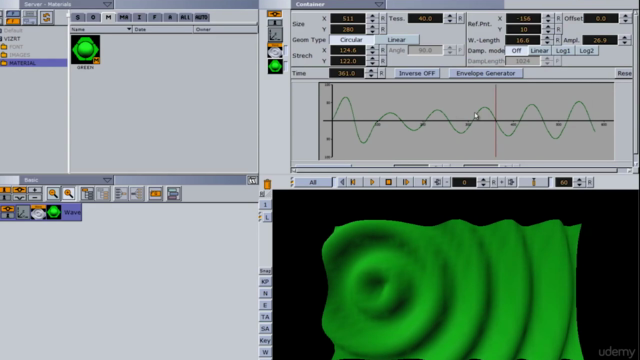Click the orange box icon in Basic toolbar
640x360 pixels.
156,193
